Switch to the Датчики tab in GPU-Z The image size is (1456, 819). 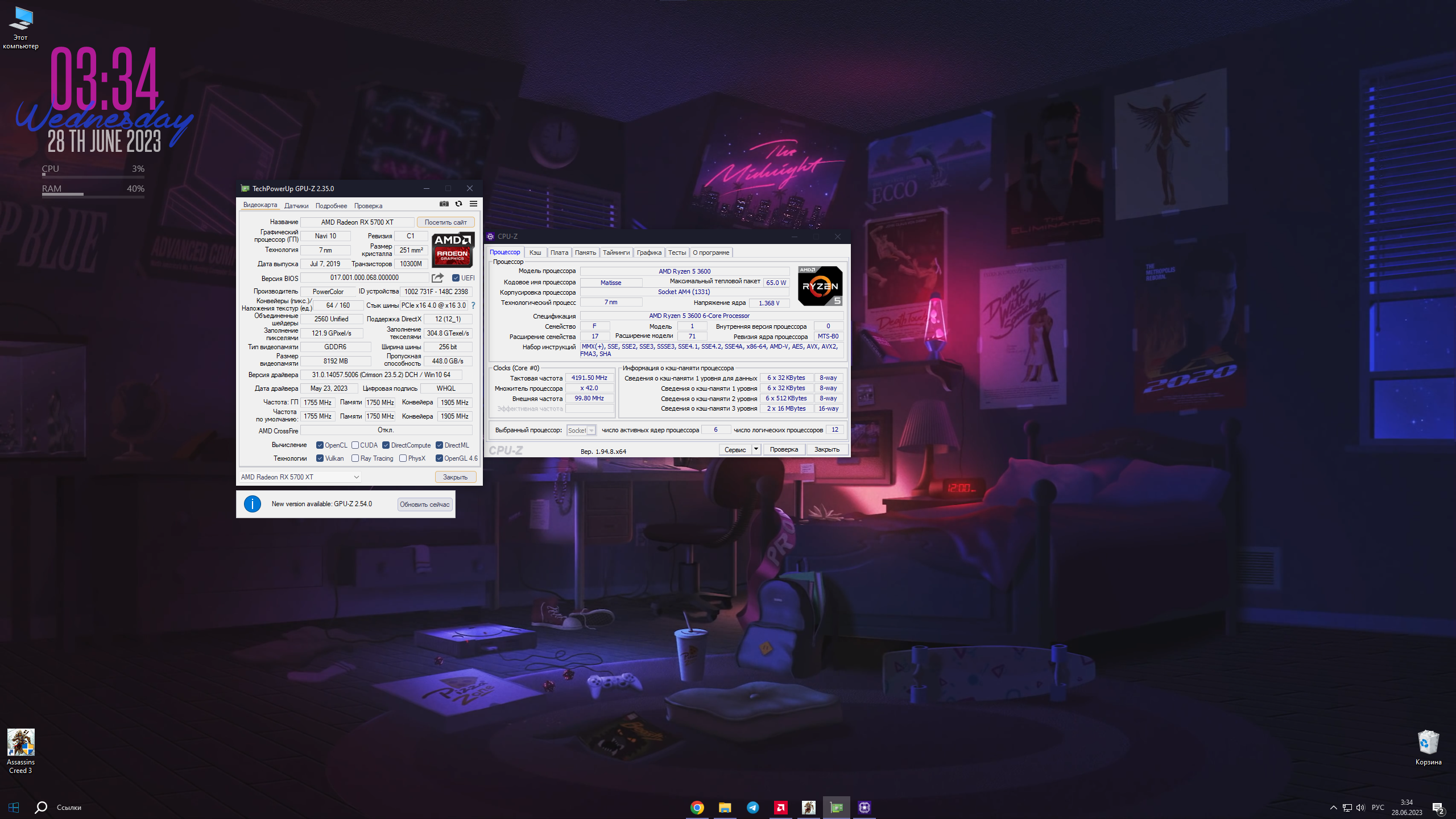pyautogui.click(x=296, y=206)
